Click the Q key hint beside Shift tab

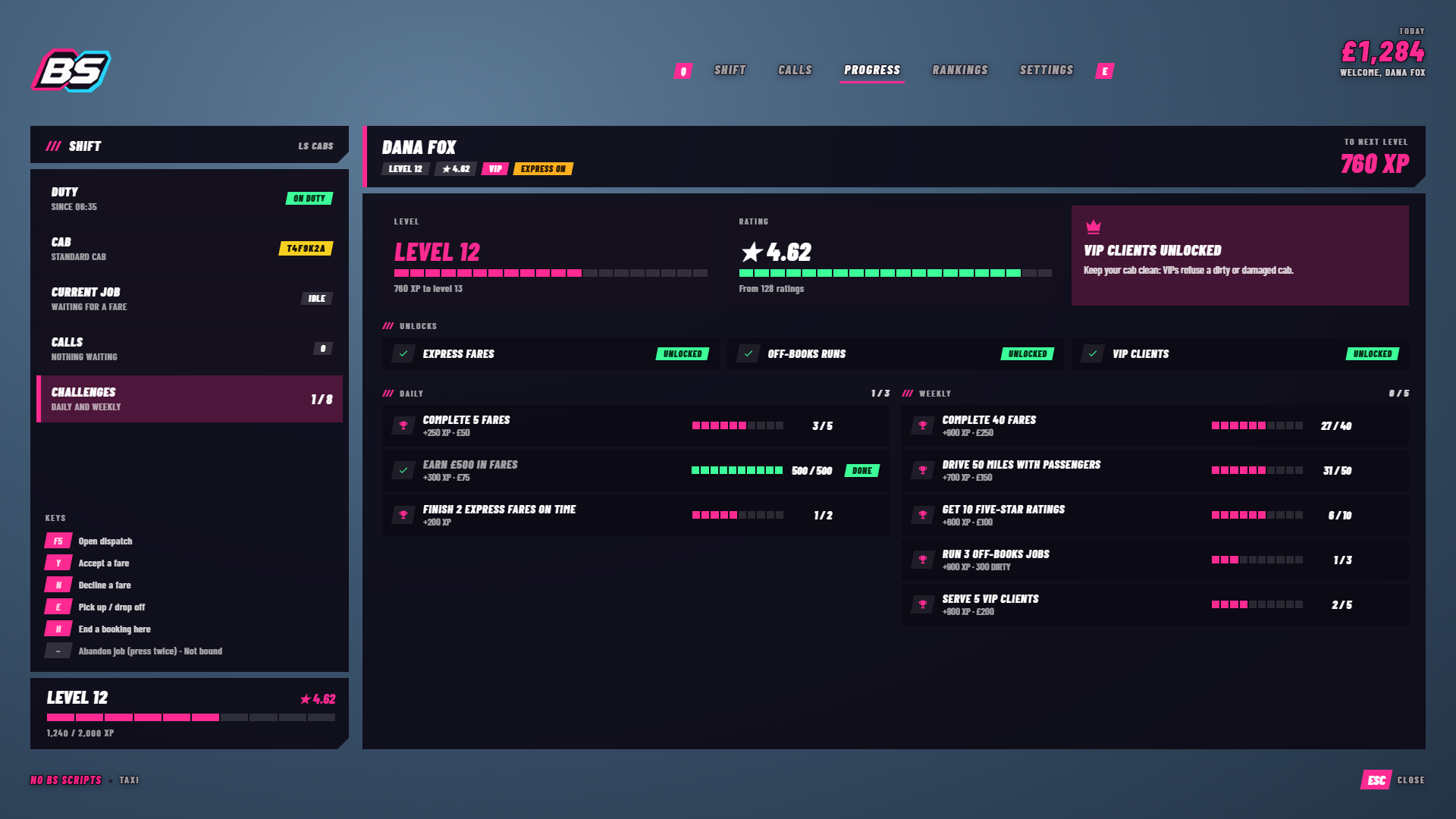pyautogui.click(x=683, y=71)
